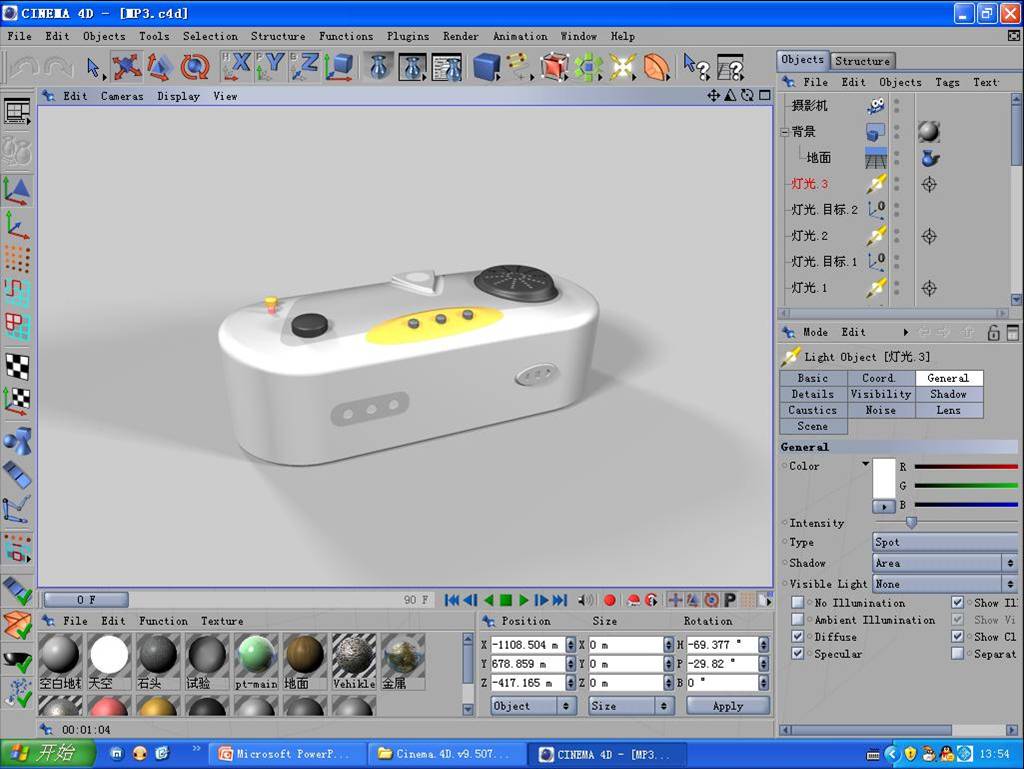Click the Redo arrow icon
Viewport: 1024px width, 769px height.
(59, 67)
